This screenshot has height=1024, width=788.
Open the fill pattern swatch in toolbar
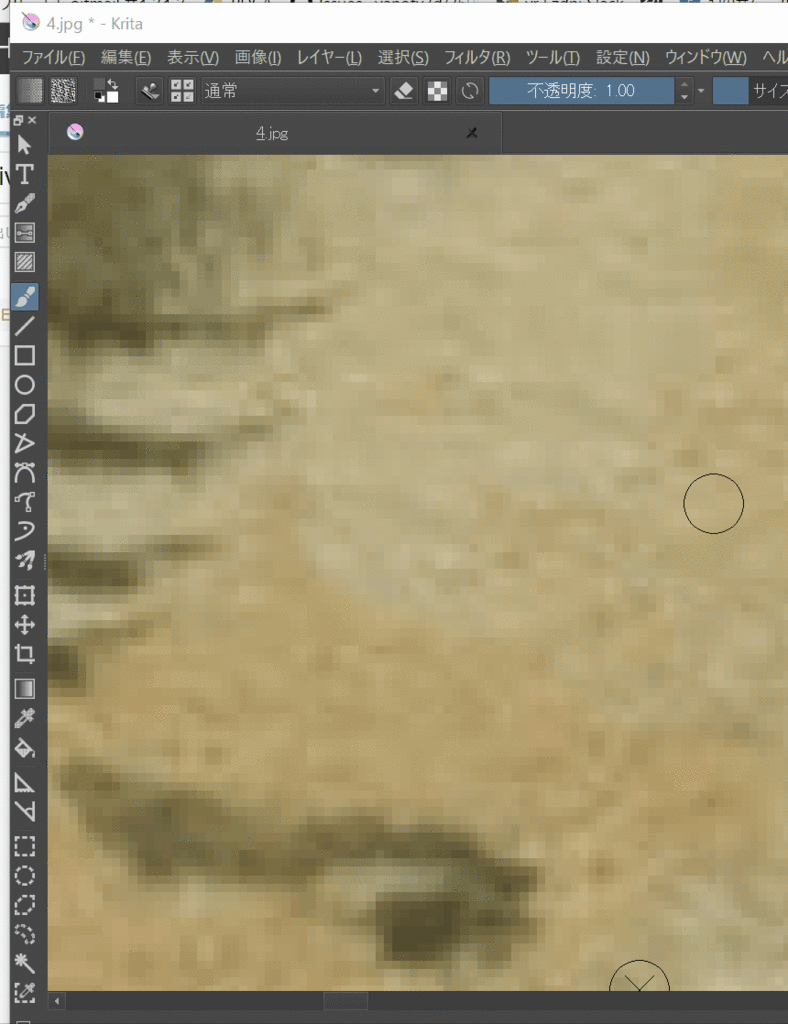pyautogui.click(x=63, y=91)
